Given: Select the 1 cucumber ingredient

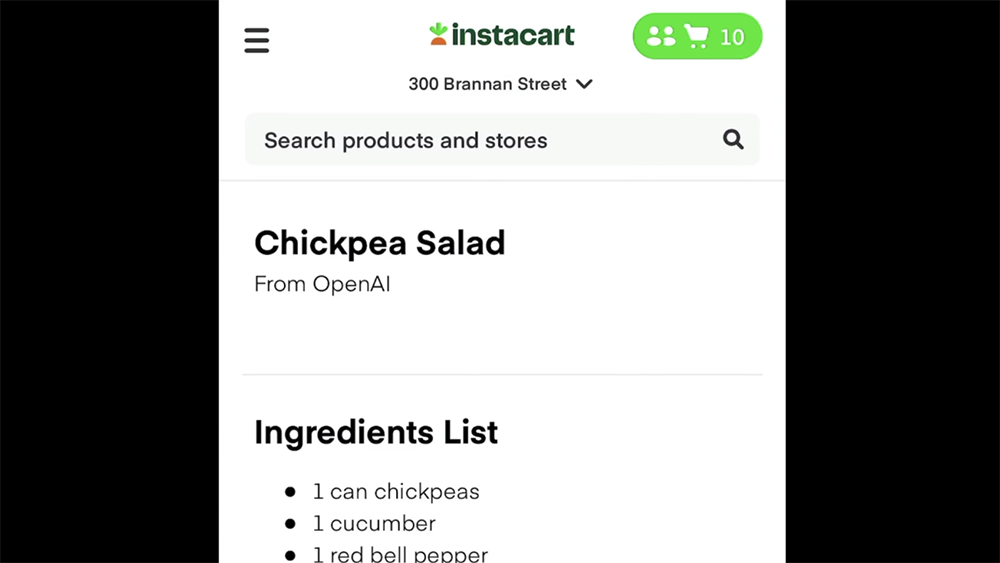Looking at the screenshot, I should click(374, 523).
